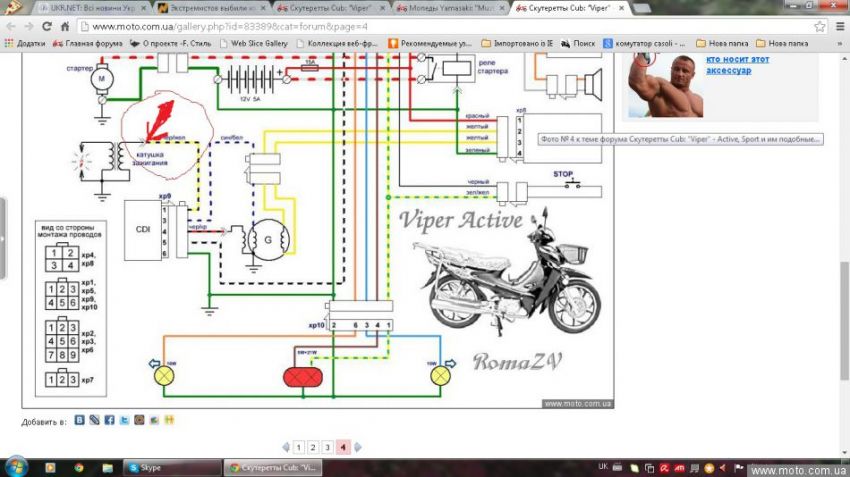Open gallery page 2
850x477 pixels.
pos(313,447)
